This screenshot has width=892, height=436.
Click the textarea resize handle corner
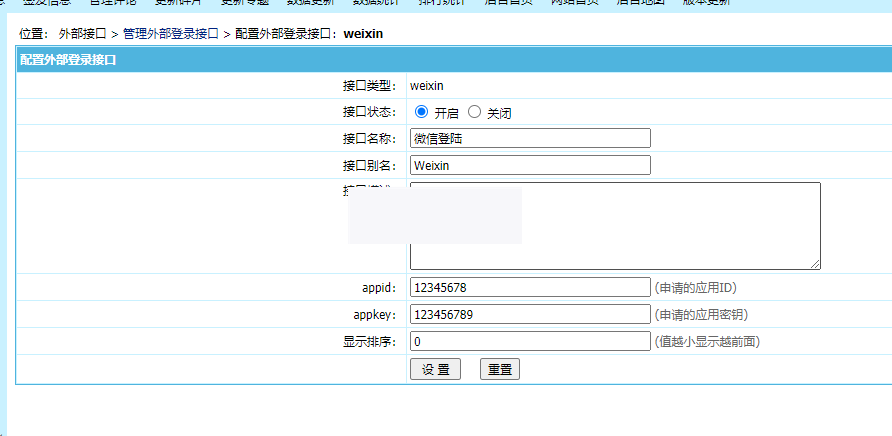(x=815, y=264)
